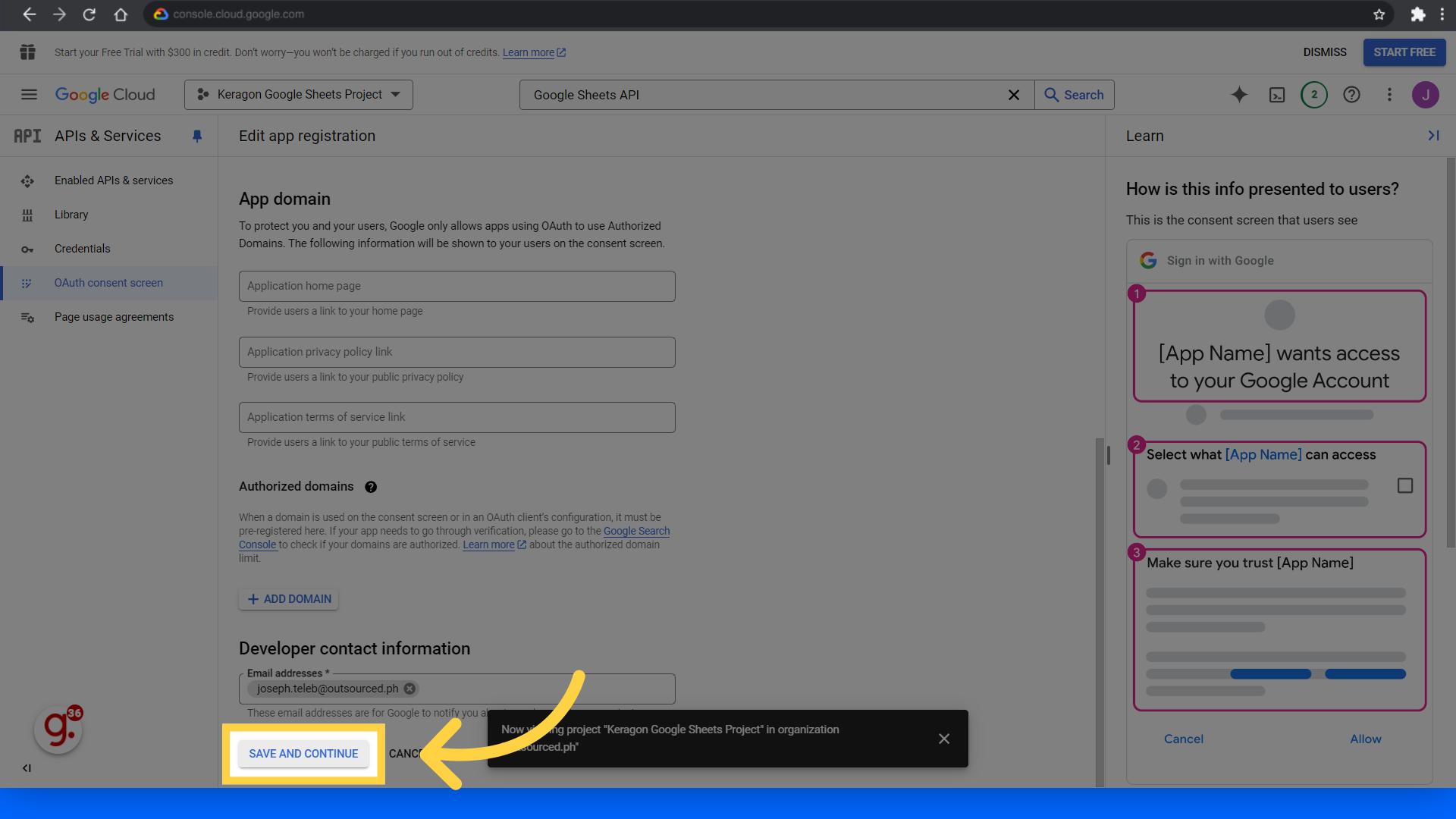The width and height of the screenshot is (1456, 819).
Task: Click the Application home page field
Action: click(457, 286)
